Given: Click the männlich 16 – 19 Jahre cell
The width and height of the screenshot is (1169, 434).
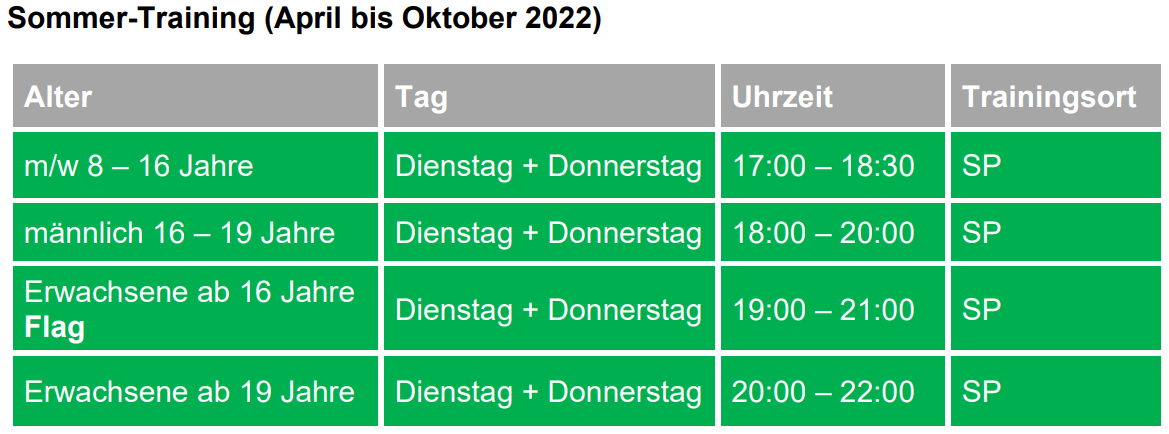Looking at the screenshot, I should pyautogui.click(x=195, y=233).
